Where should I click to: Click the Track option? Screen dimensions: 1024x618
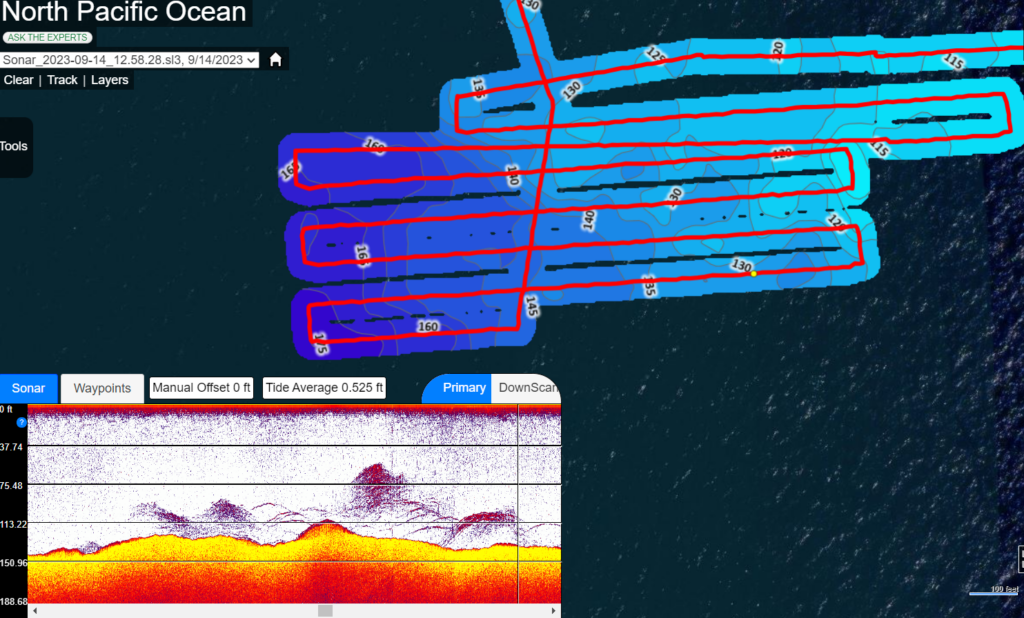click(62, 80)
